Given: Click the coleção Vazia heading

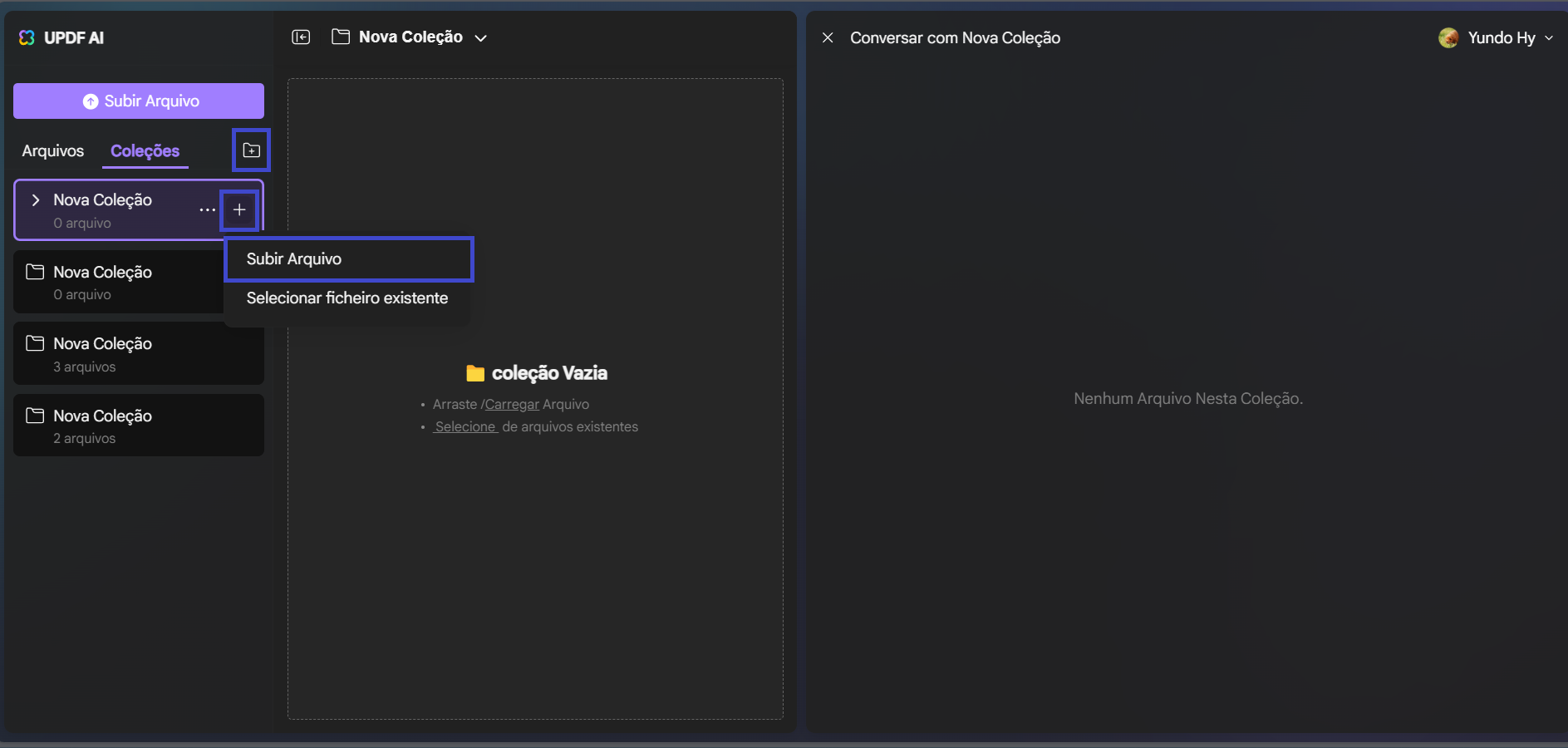Looking at the screenshot, I should pos(549,373).
